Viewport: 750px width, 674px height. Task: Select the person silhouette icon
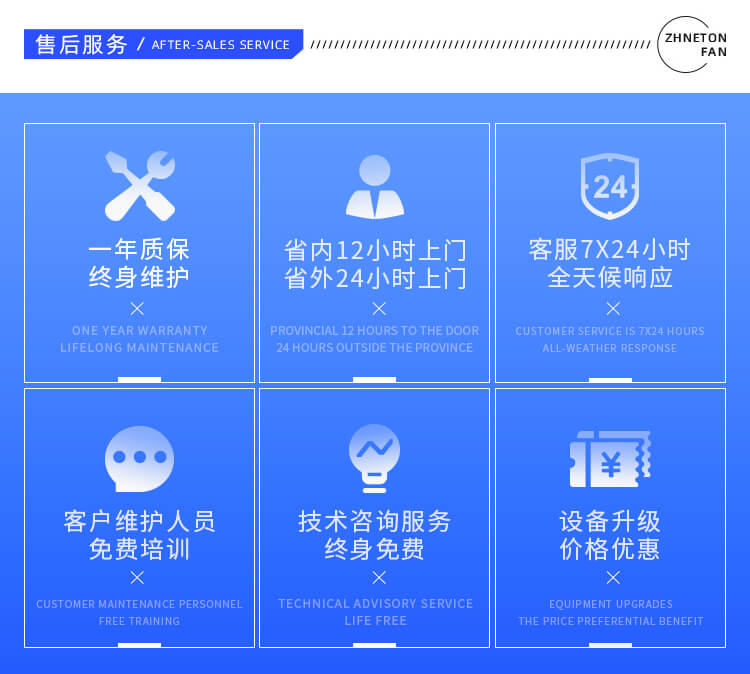[375, 187]
